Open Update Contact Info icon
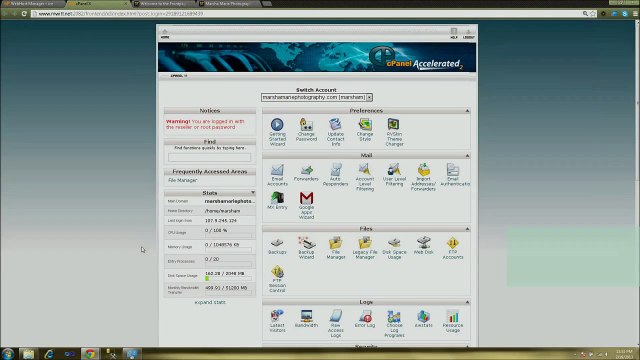The width and height of the screenshot is (640, 360). tap(336, 124)
